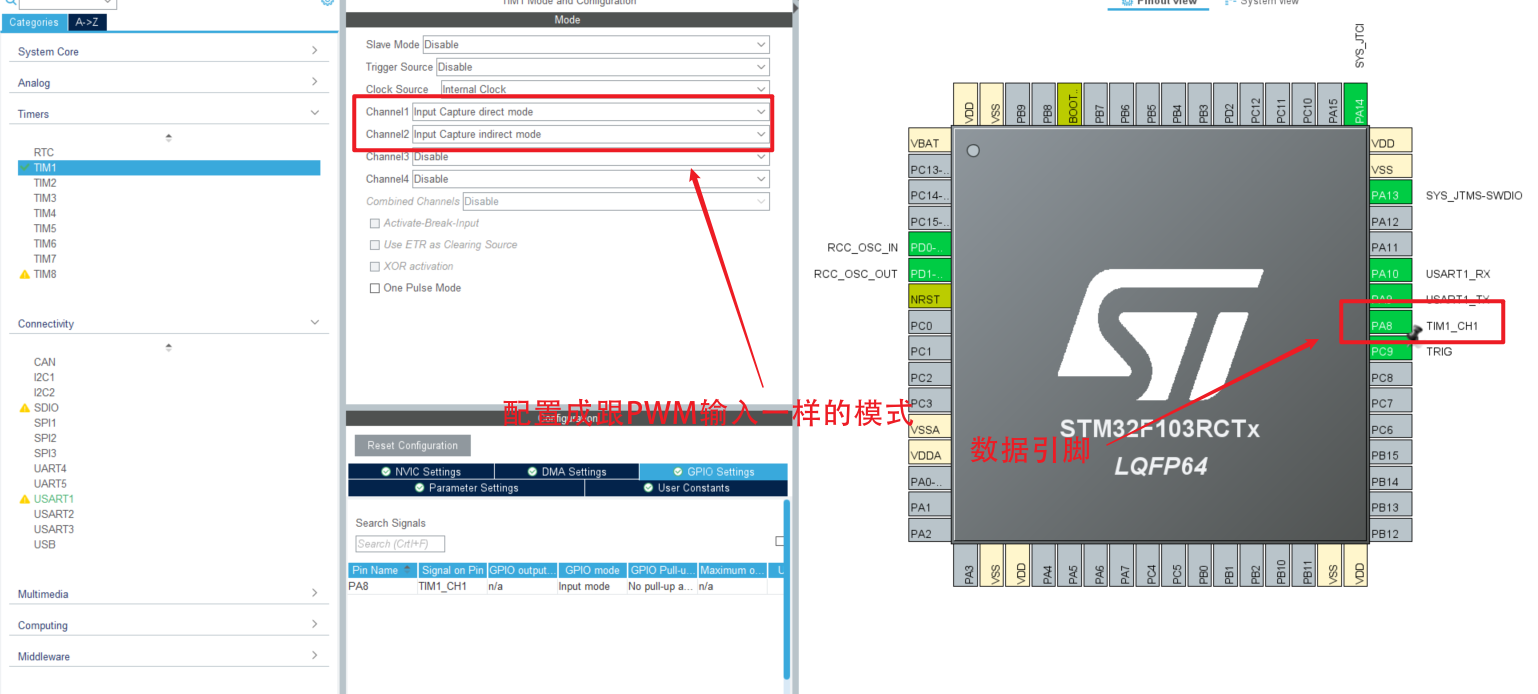Switch to the Categories tab
The image size is (1538, 694).
pos(34,22)
